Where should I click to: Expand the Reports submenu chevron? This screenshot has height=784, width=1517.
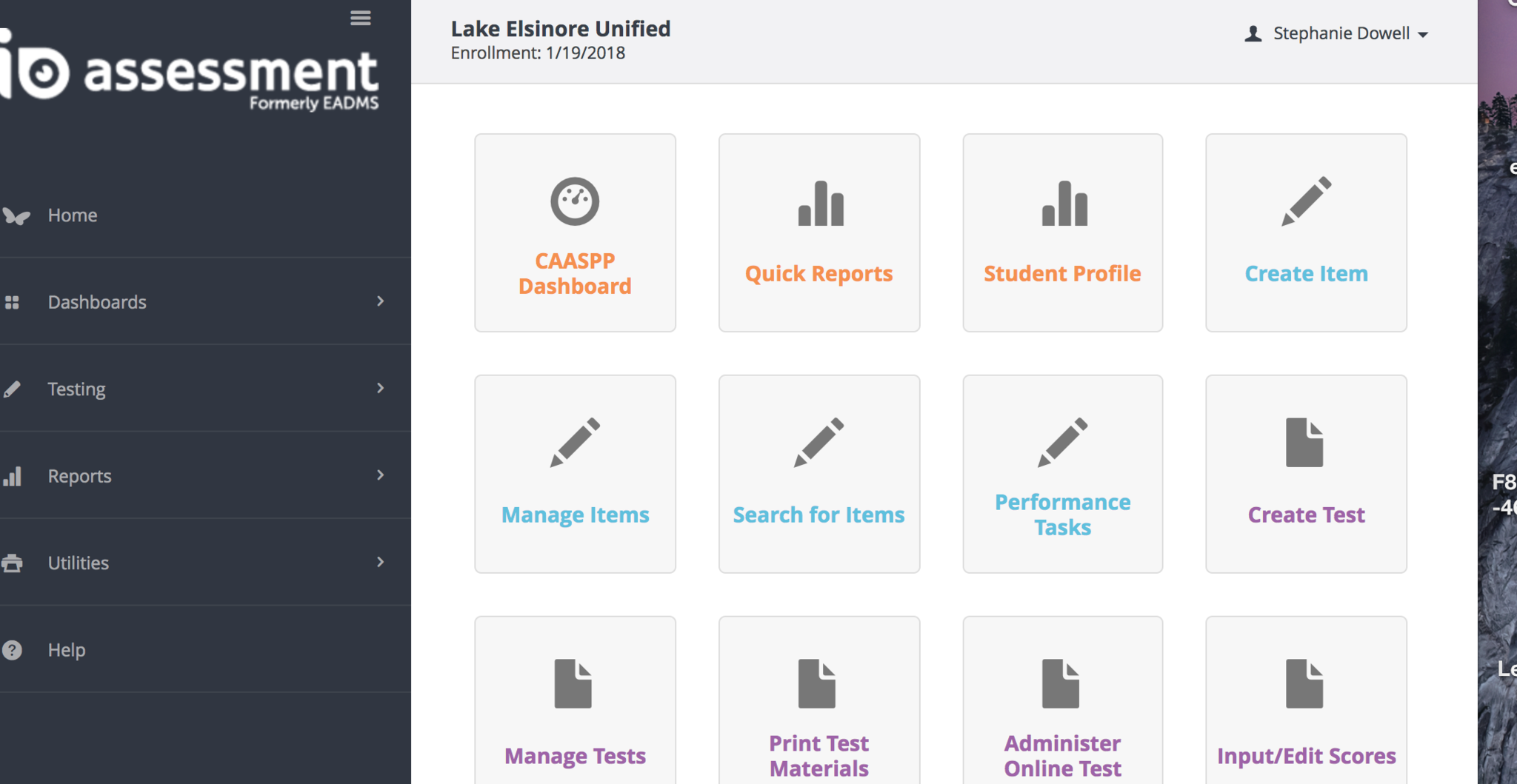click(380, 475)
